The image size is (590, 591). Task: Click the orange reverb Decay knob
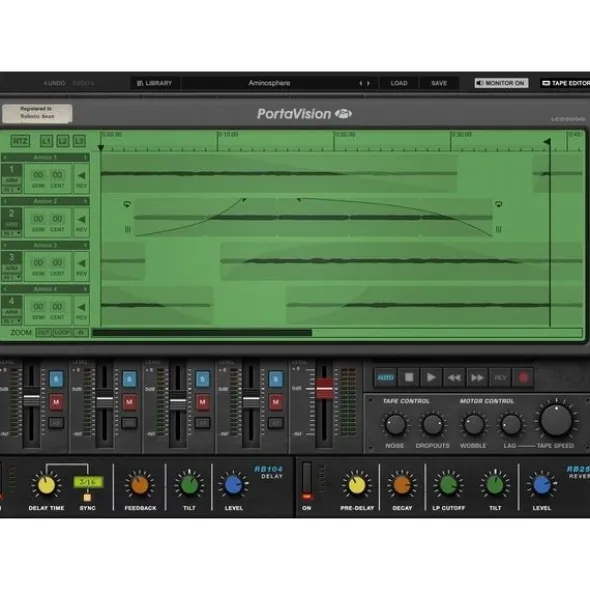coord(402,485)
